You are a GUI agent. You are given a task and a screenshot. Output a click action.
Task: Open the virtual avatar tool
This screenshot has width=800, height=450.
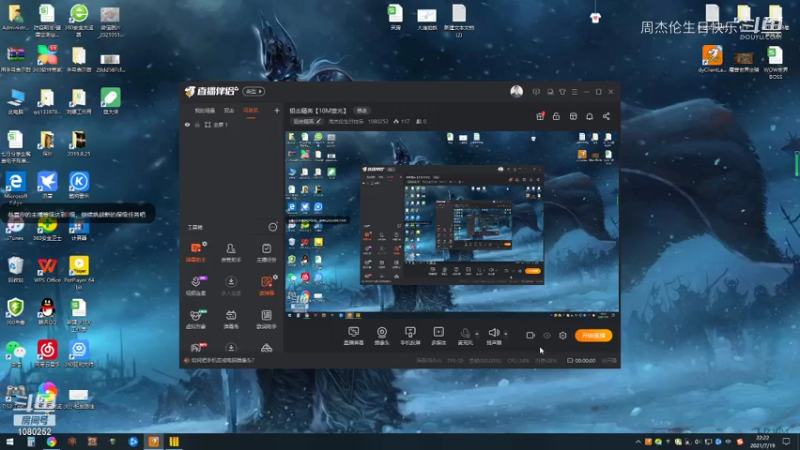196,319
